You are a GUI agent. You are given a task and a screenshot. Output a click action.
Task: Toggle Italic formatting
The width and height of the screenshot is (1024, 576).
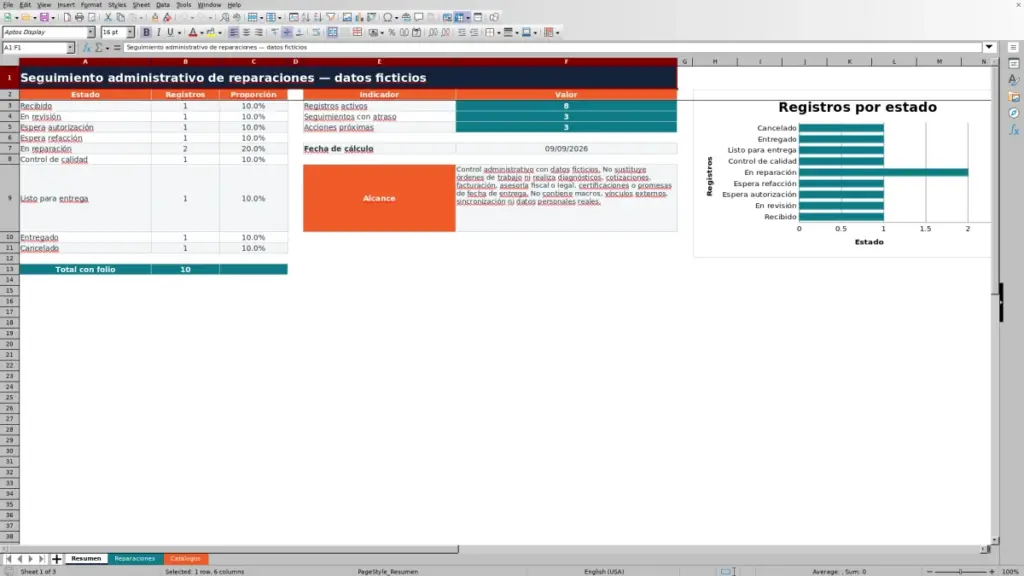158,33
